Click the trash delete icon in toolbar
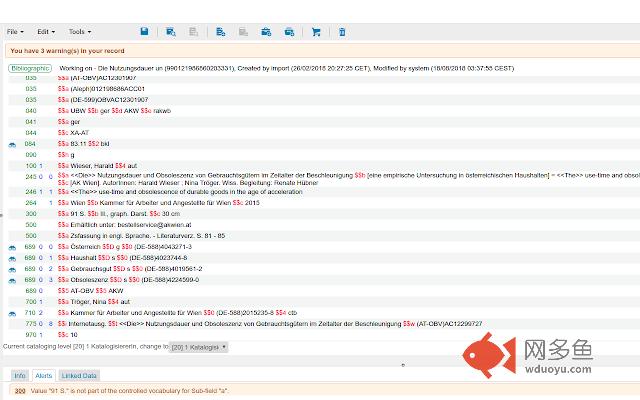This screenshot has height=400, width=640. (x=342, y=32)
